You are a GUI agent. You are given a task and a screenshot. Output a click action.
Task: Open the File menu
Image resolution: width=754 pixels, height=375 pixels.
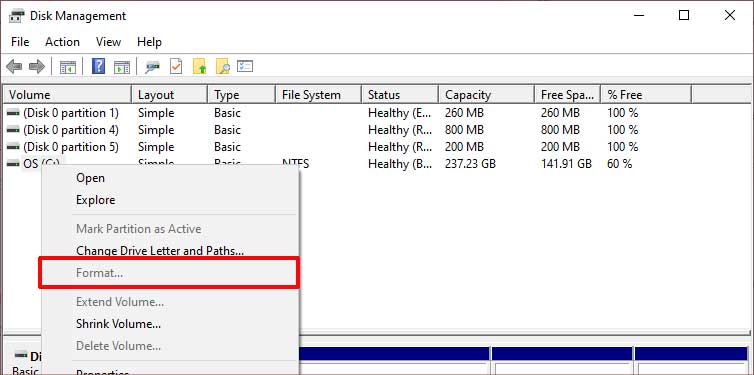pyautogui.click(x=20, y=42)
